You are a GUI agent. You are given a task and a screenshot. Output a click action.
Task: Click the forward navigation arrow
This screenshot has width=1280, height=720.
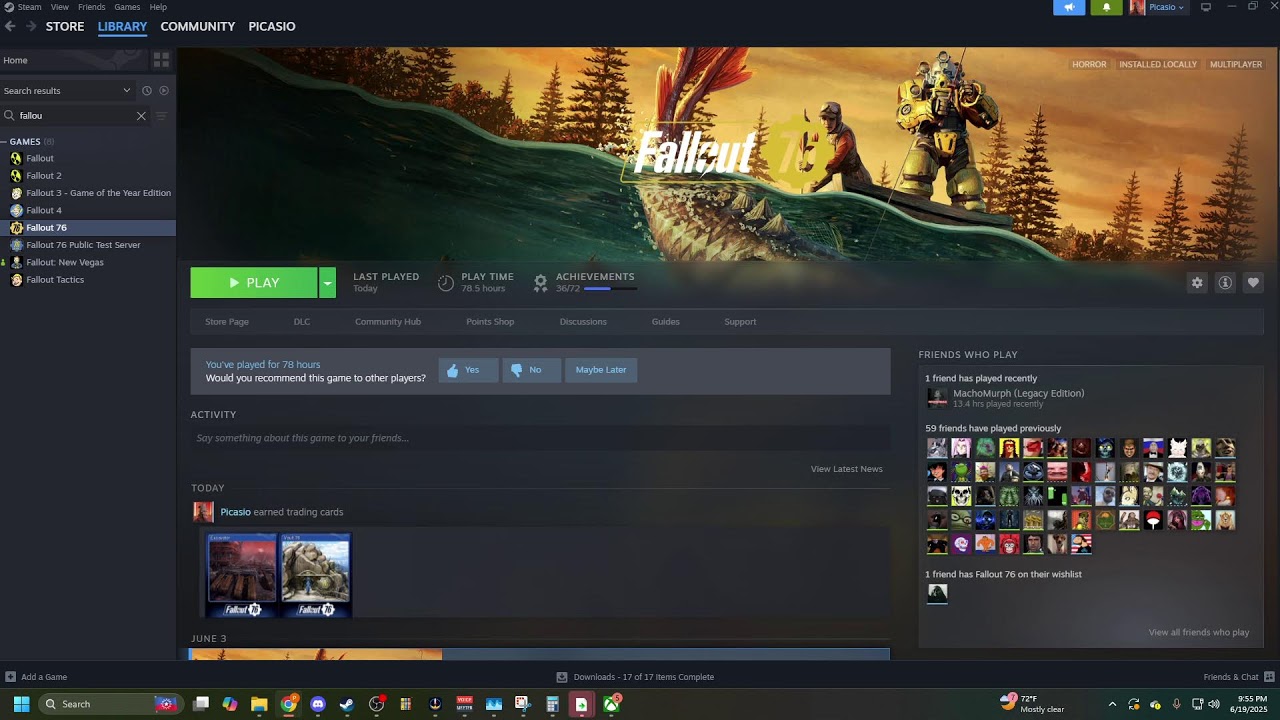coord(31,26)
